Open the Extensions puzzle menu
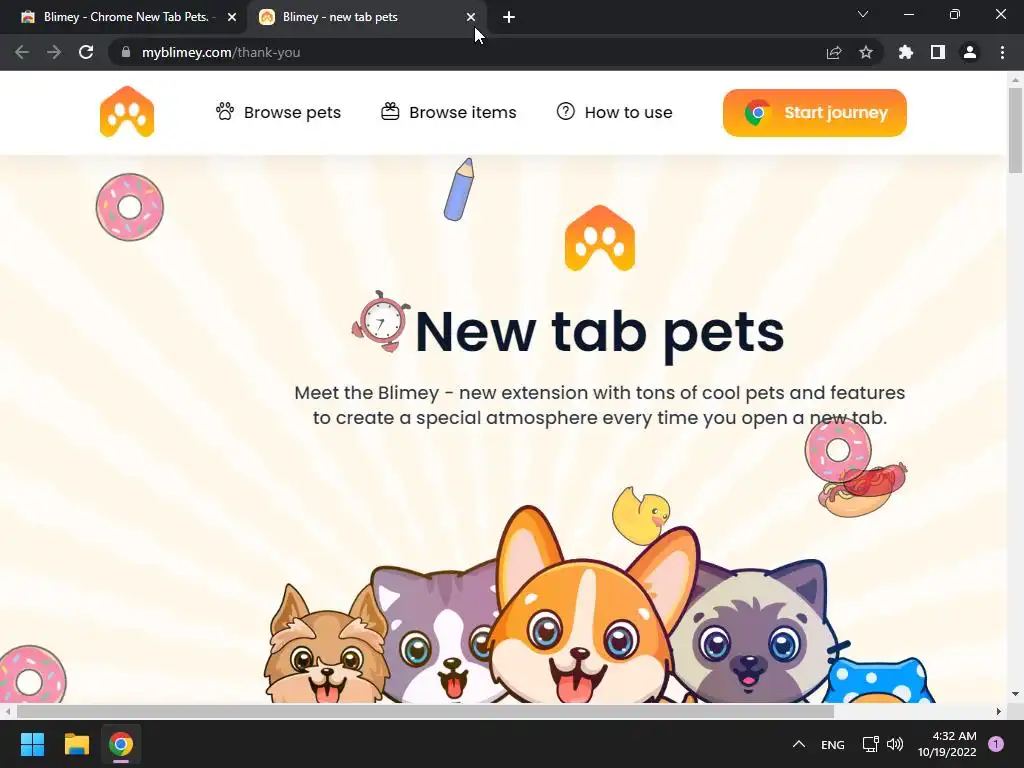The height and width of the screenshot is (768, 1024). click(x=906, y=52)
